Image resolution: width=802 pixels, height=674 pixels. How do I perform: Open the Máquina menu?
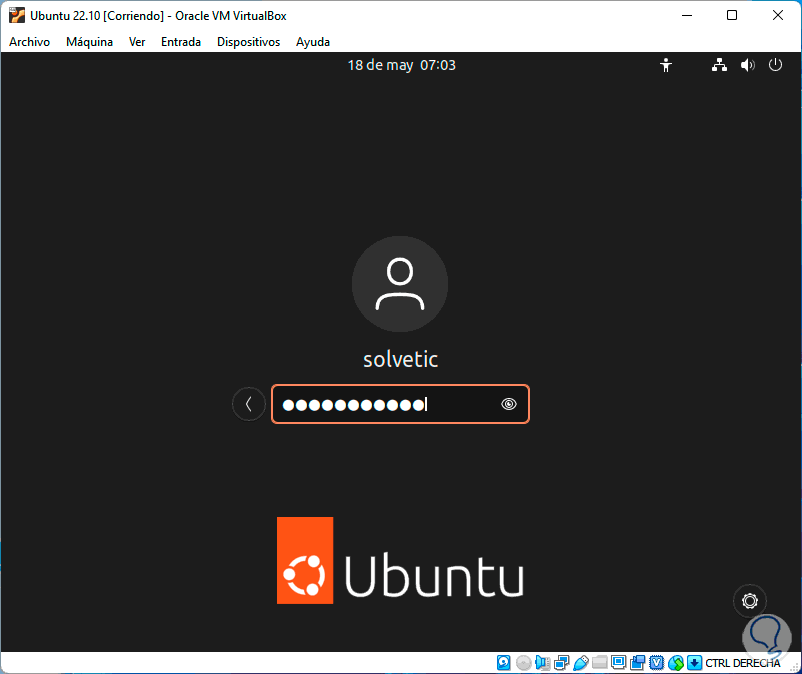pos(89,42)
